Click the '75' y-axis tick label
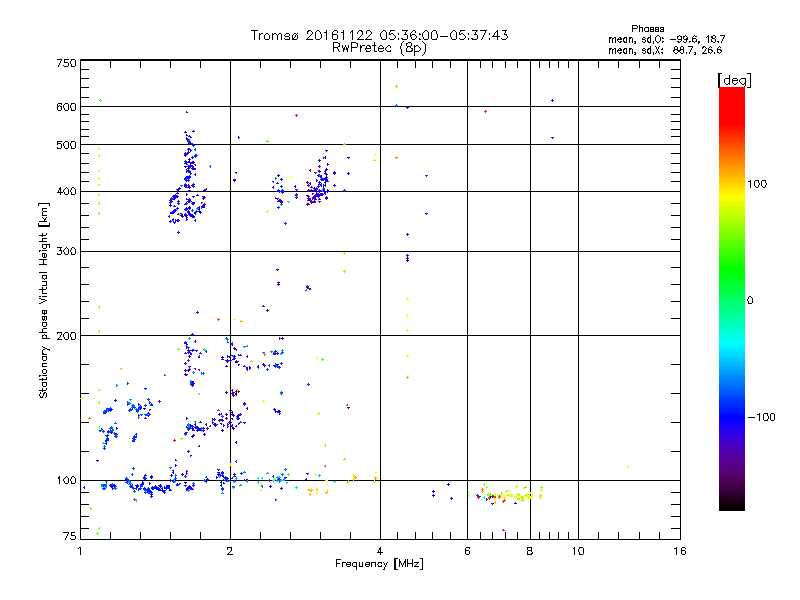The height and width of the screenshot is (600, 800). [70, 536]
